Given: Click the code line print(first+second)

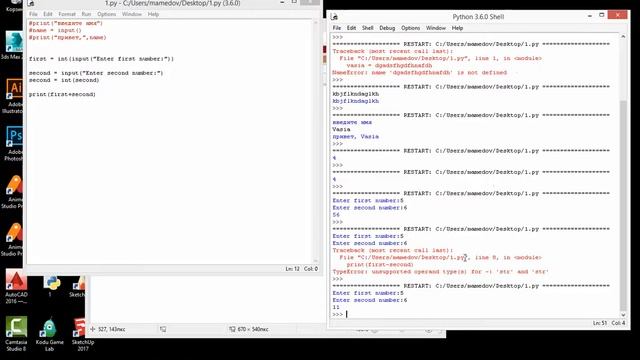Looking at the screenshot, I should tap(62, 94).
